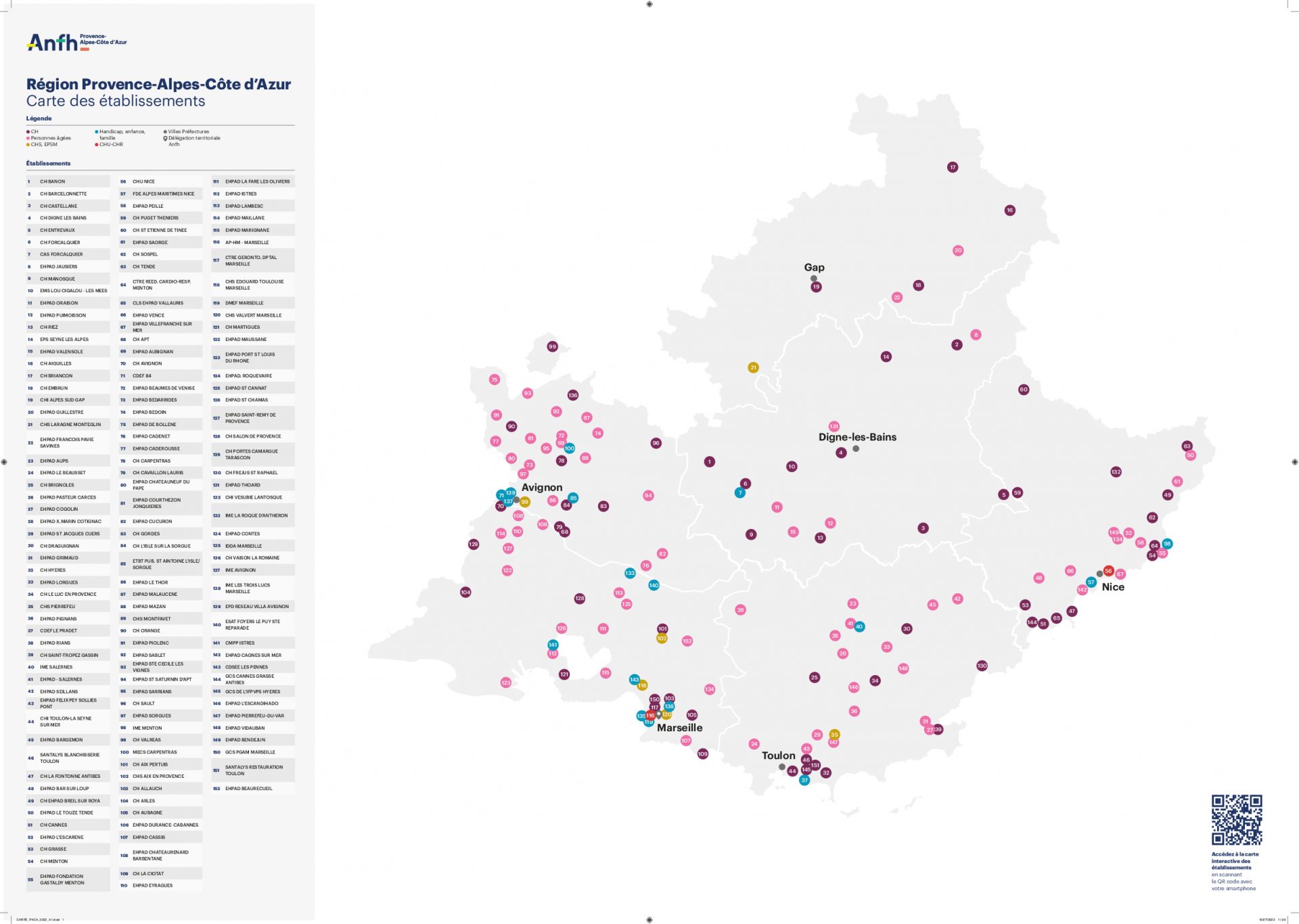Select marker 109 for CH La Ciotat
Screen dimensions: 1299x924
[703, 754]
